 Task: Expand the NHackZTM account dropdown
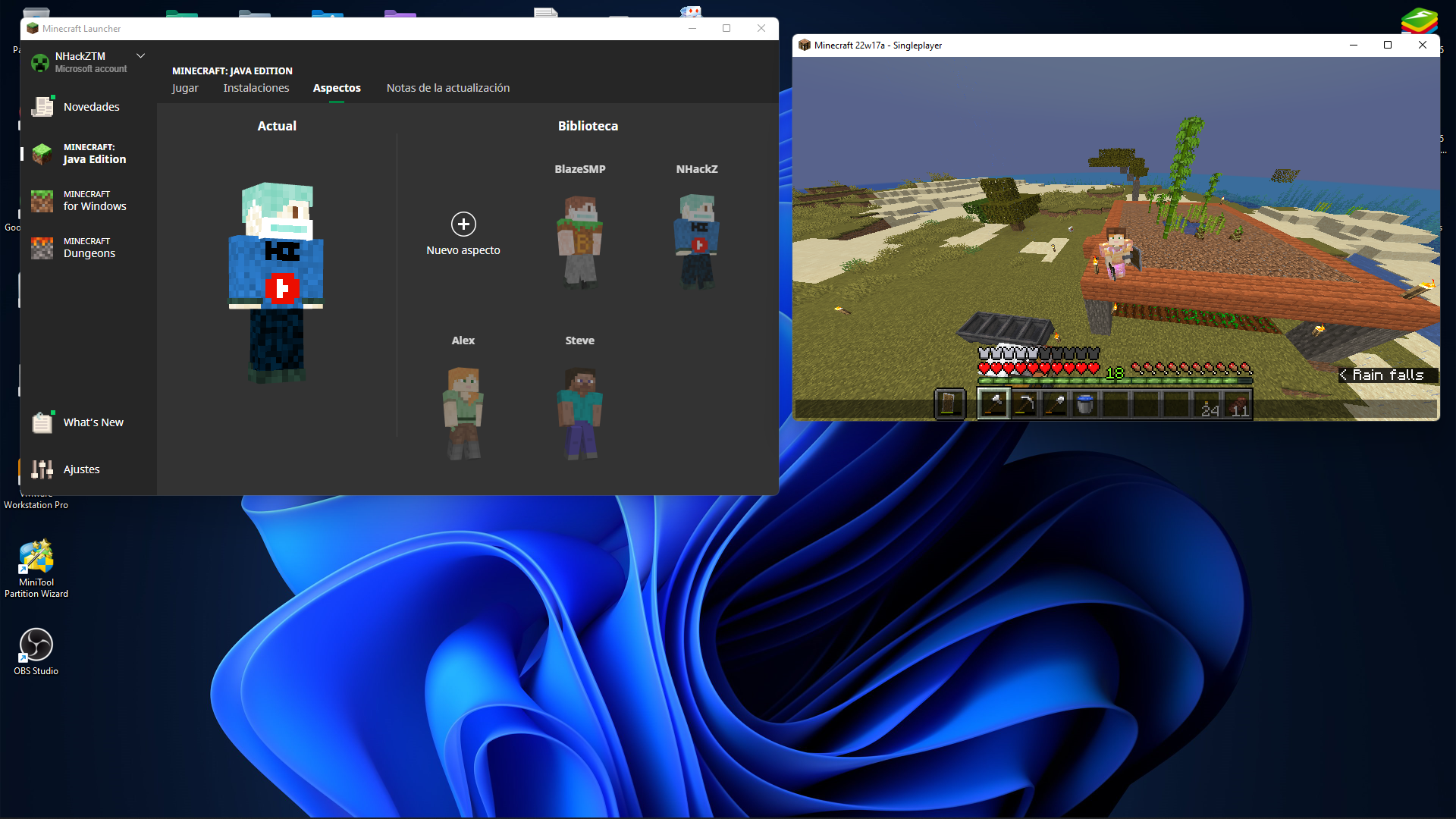pyautogui.click(x=140, y=56)
